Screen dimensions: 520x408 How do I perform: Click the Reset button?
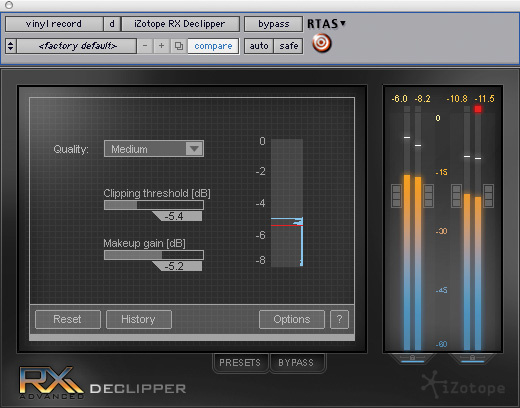tap(68, 319)
